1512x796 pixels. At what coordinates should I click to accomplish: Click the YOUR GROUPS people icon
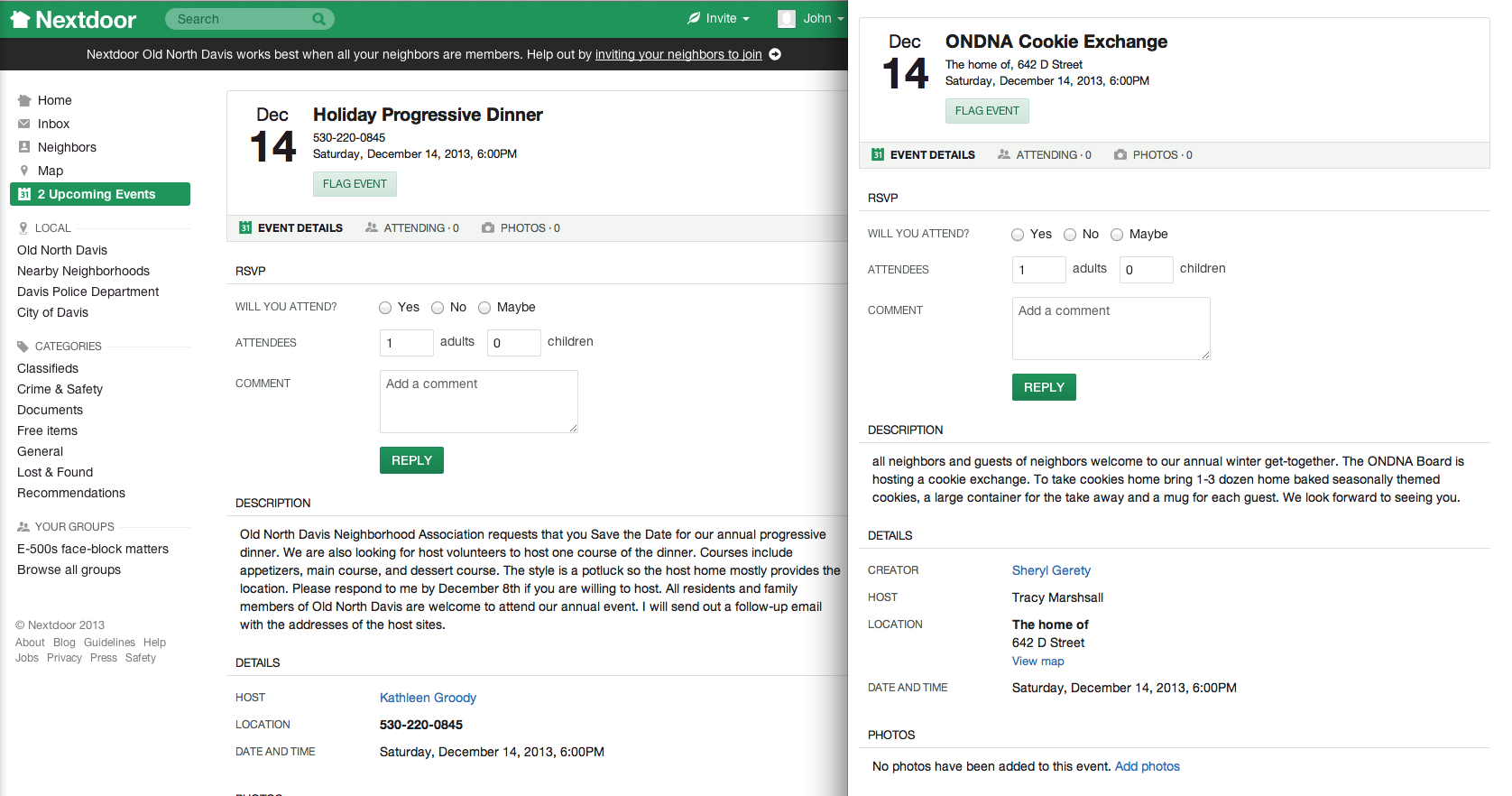[x=23, y=527]
